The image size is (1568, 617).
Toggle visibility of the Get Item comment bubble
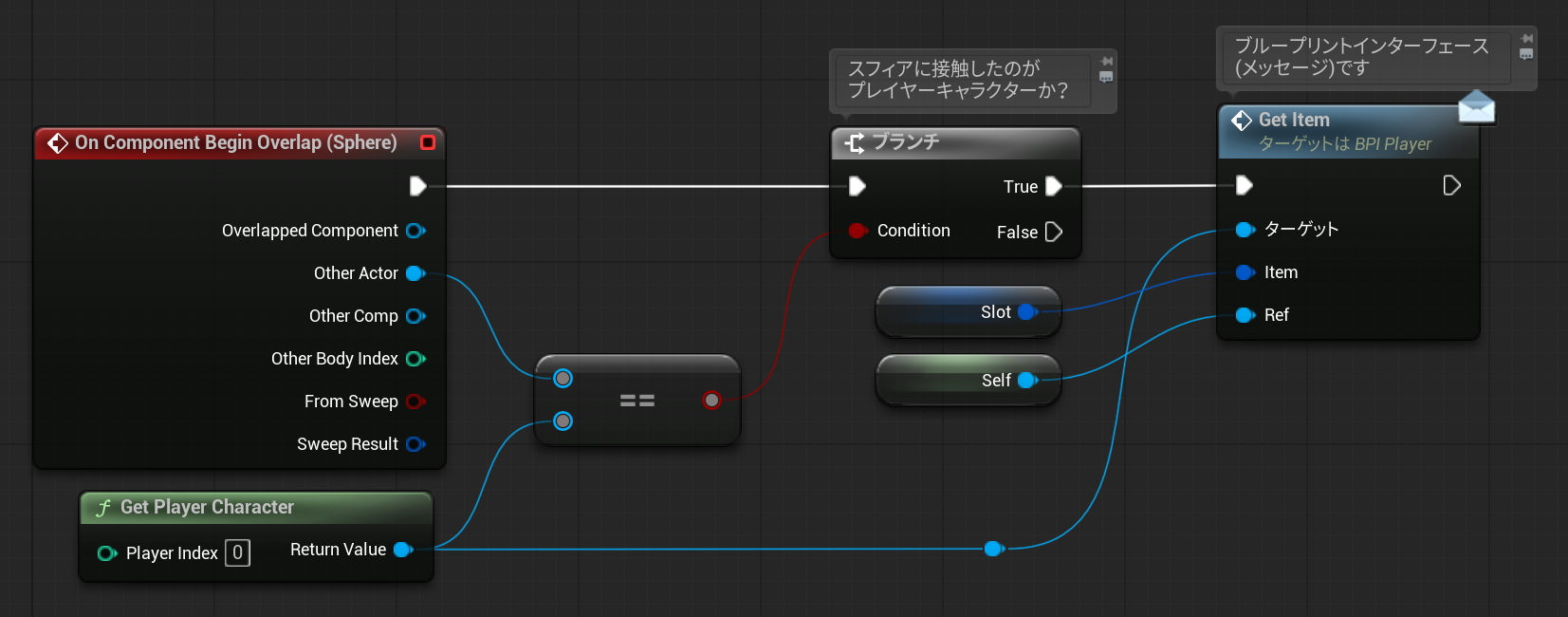(1526, 54)
